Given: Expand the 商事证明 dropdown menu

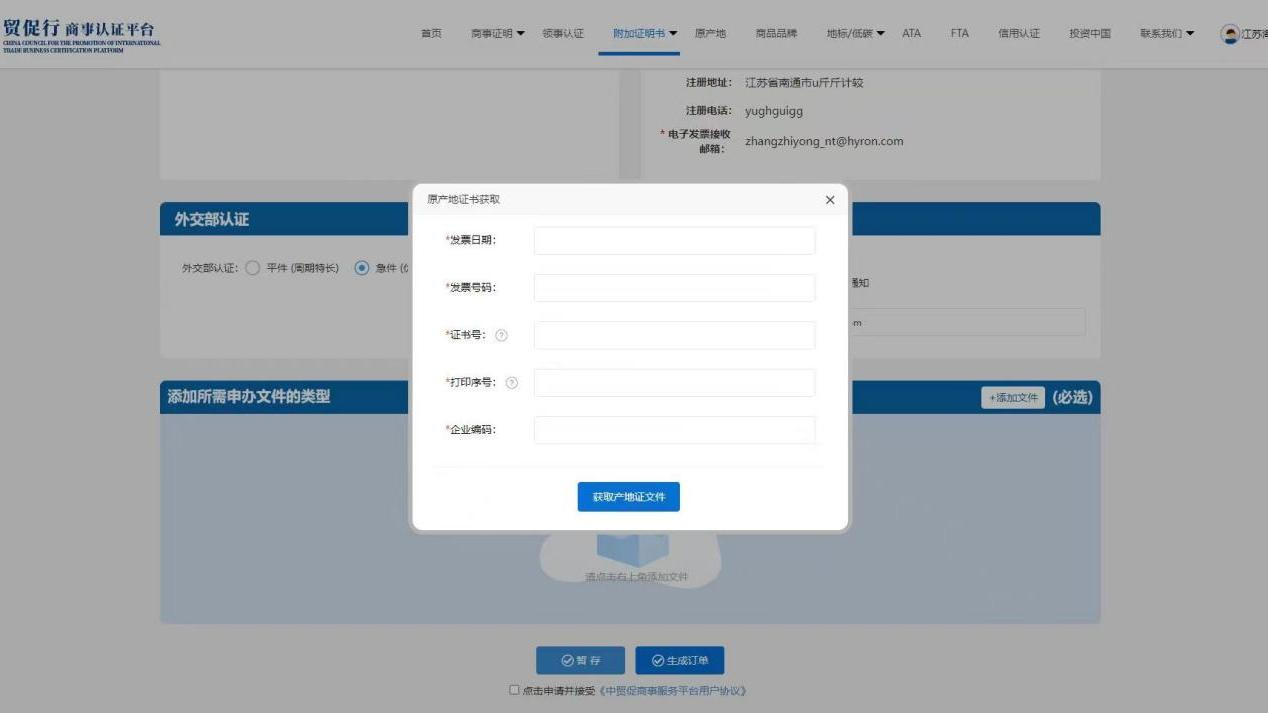Looking at the screenshot, I should (x=497, y=34).
